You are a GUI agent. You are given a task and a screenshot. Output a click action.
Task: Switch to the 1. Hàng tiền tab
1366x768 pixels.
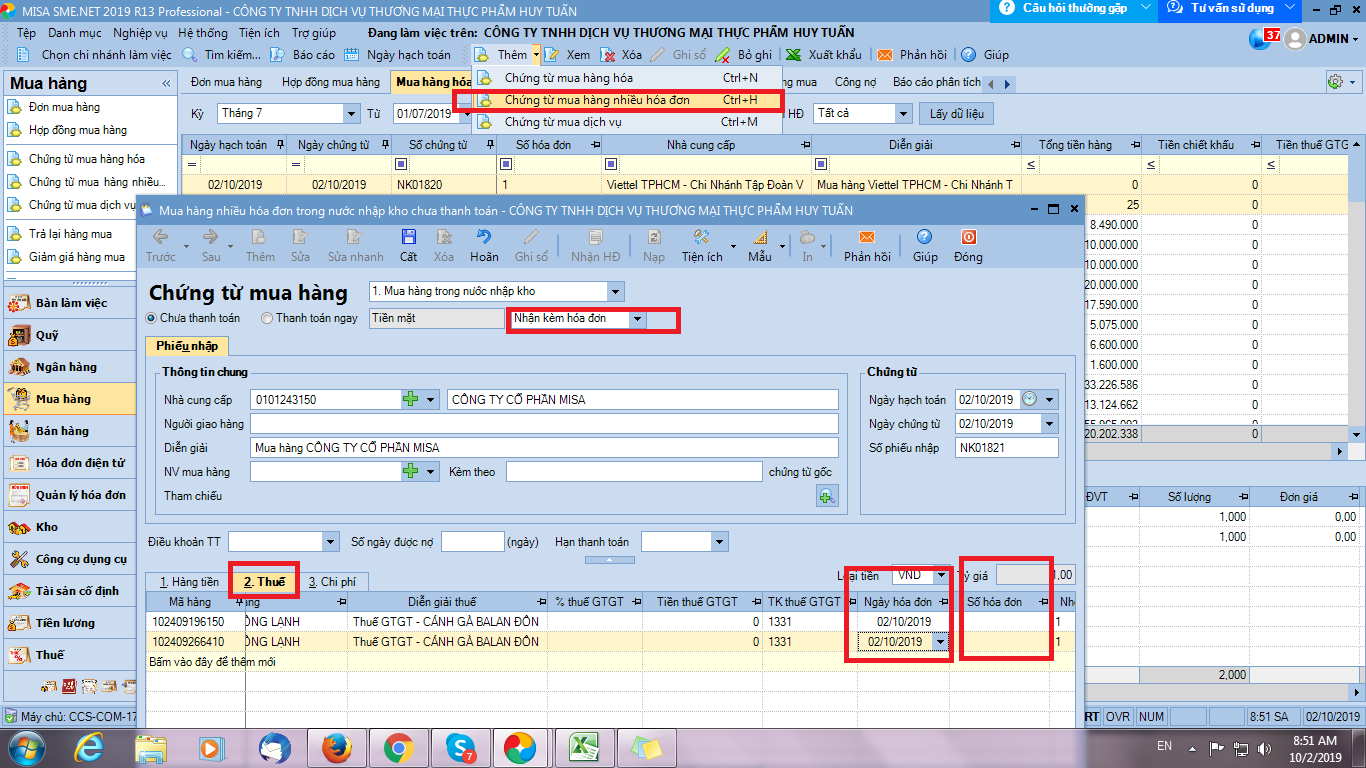[189, 582]
